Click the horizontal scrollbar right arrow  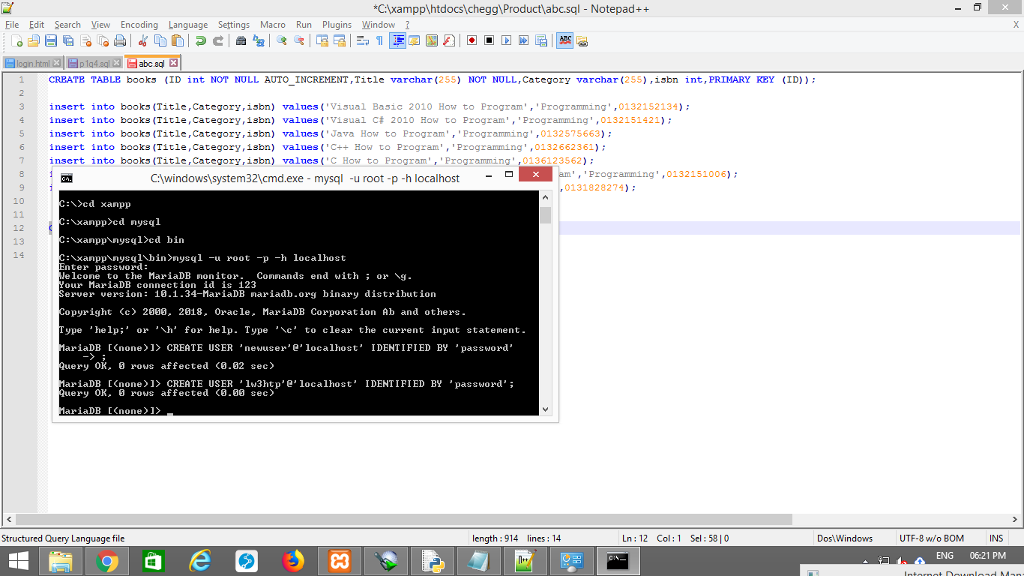(1015, 520)
